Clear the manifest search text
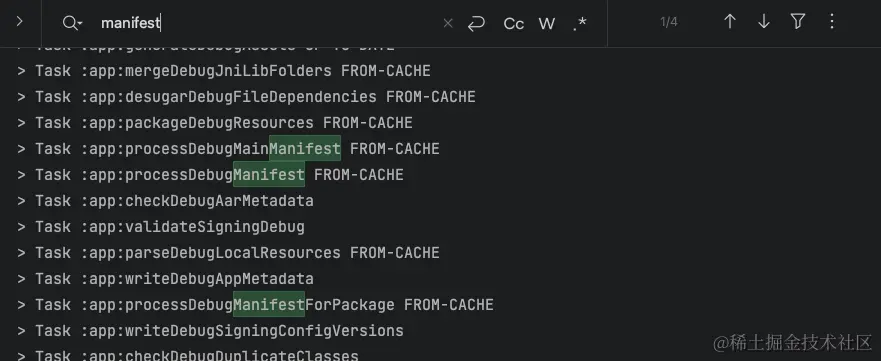 point(448,23)
